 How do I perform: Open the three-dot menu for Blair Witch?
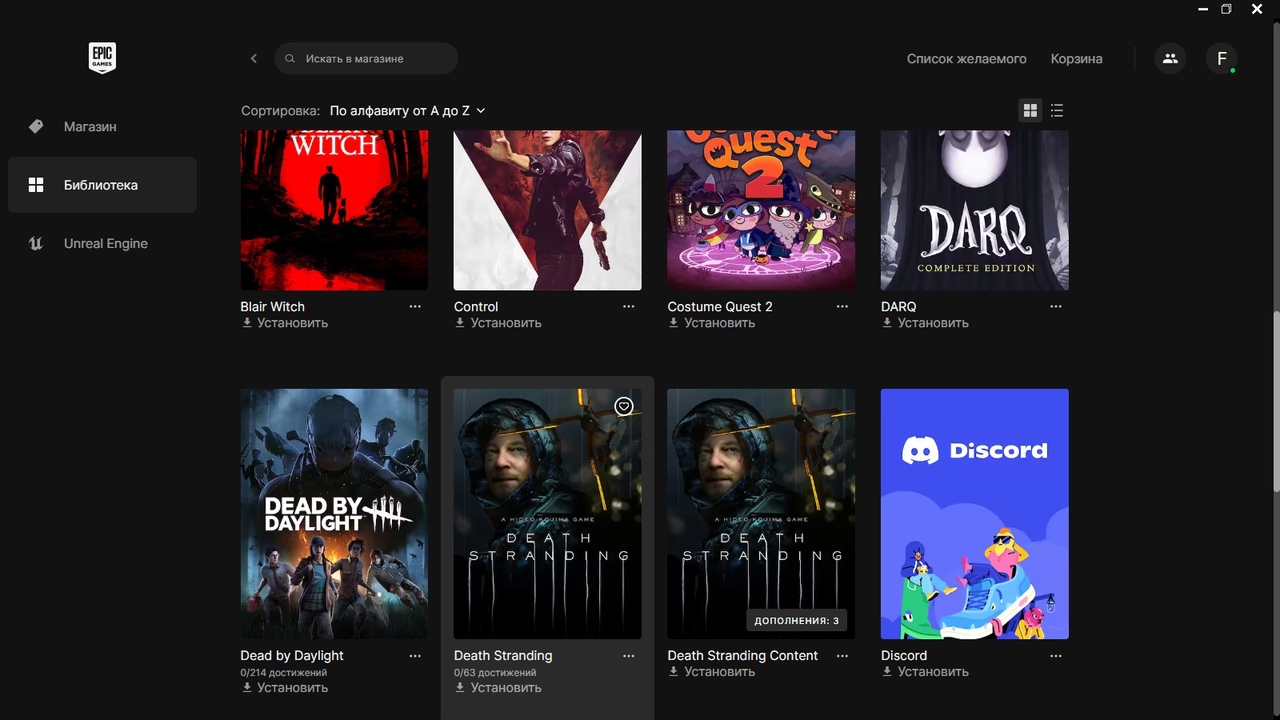point(415,307)
